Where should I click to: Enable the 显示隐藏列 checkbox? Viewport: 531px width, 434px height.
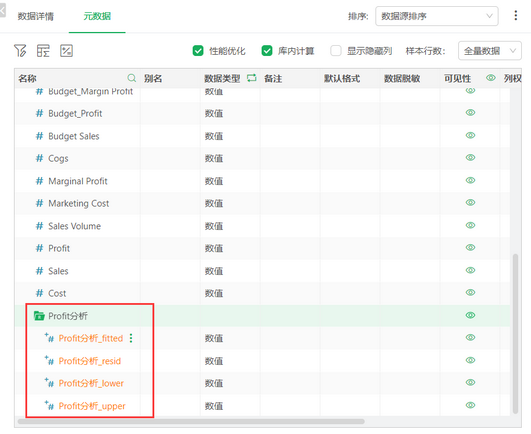tap(336, 51)
